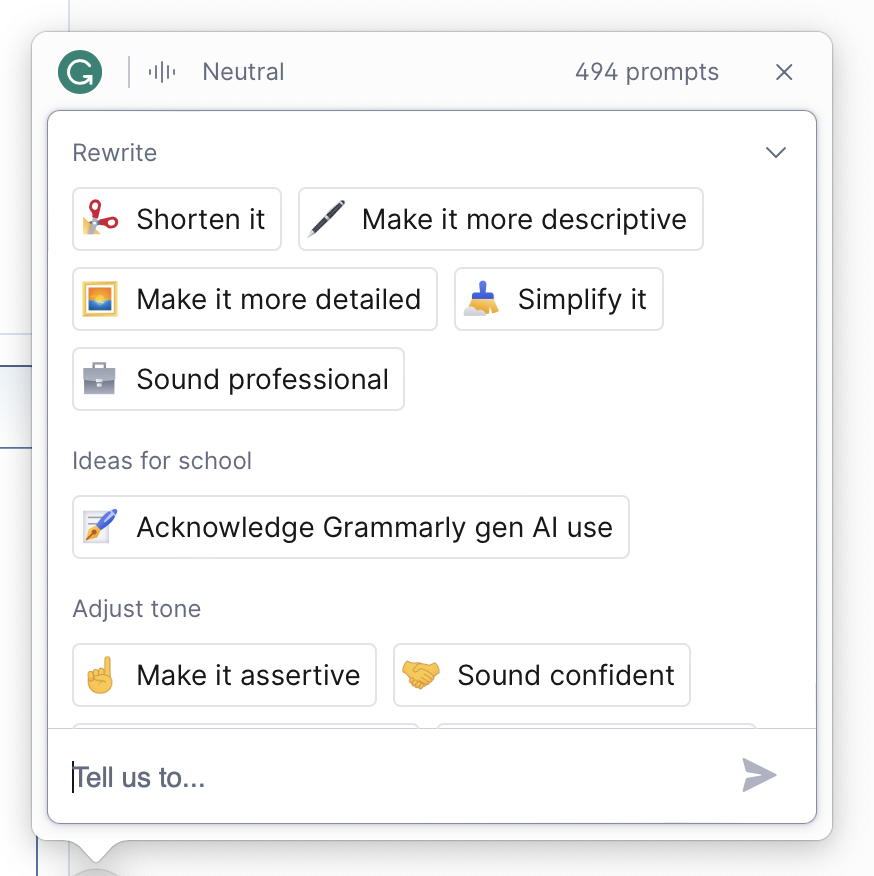Click the briefcase icon
This screenshot has width=874, height=876.
(x=99, y=379)
